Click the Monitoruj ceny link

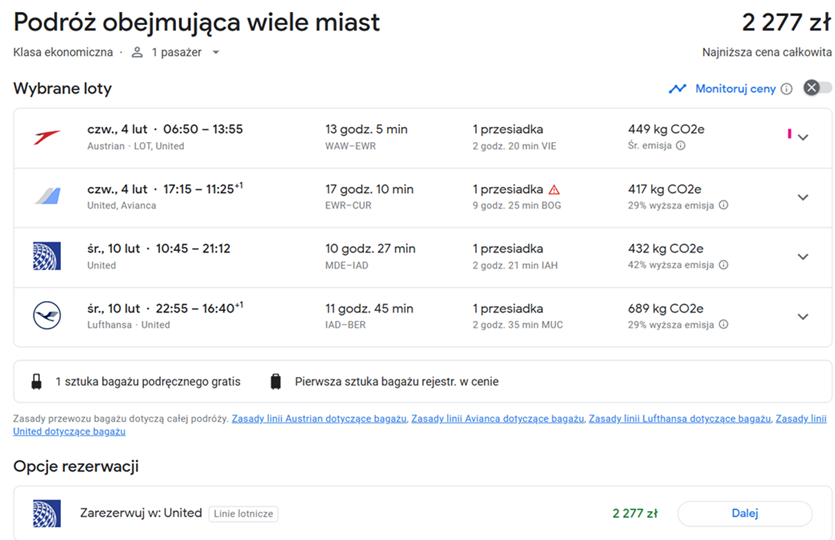[735, 89]
